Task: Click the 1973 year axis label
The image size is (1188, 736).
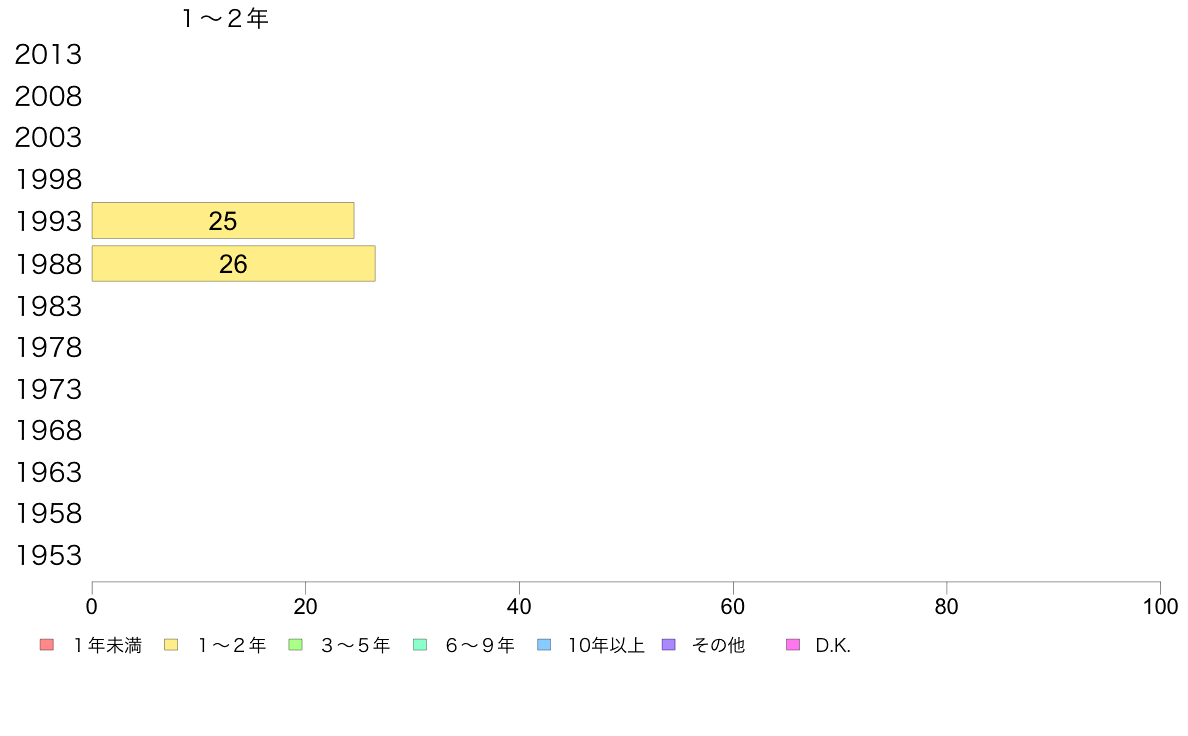Action: pyautogui.click(x=48, y=389)
